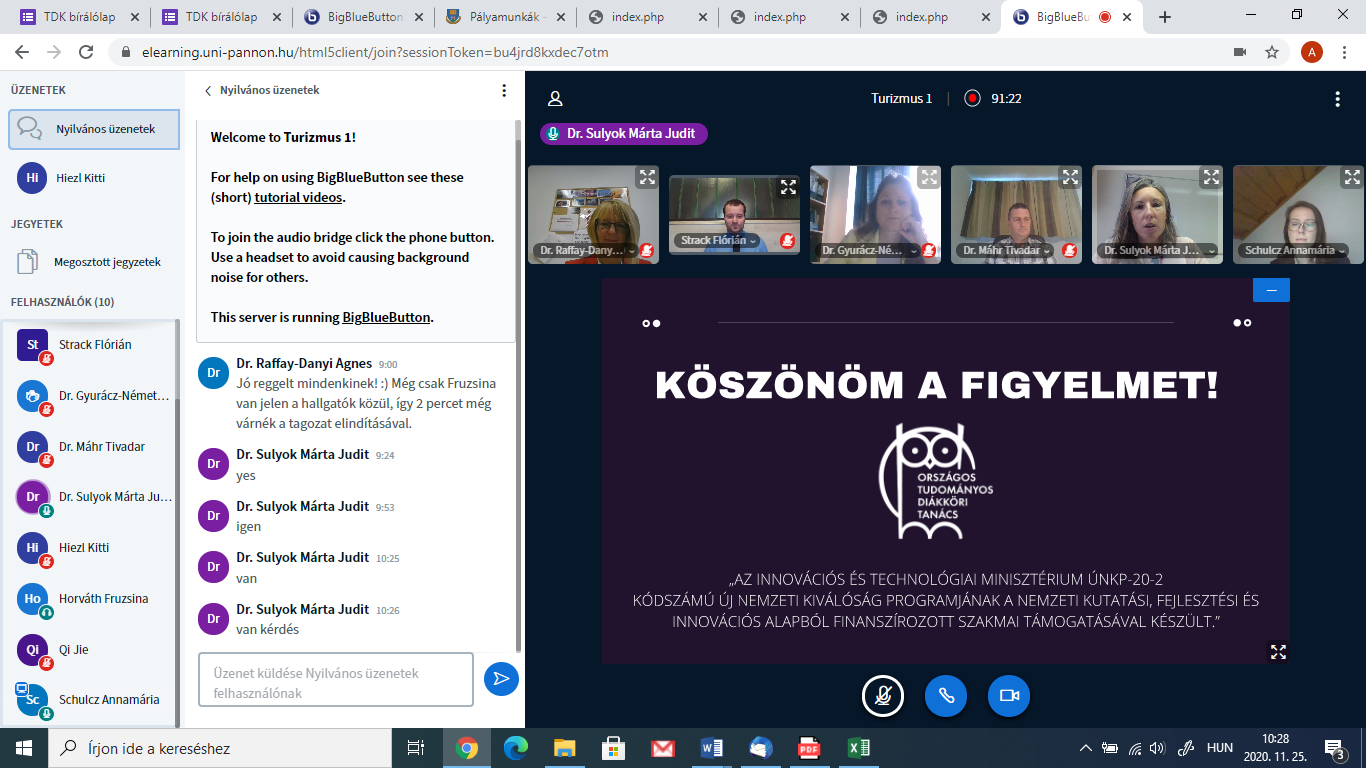Fullscreen Strack Flórián's webcam
This screenshot has width=1366, height=768.
[x=788, y=187]
